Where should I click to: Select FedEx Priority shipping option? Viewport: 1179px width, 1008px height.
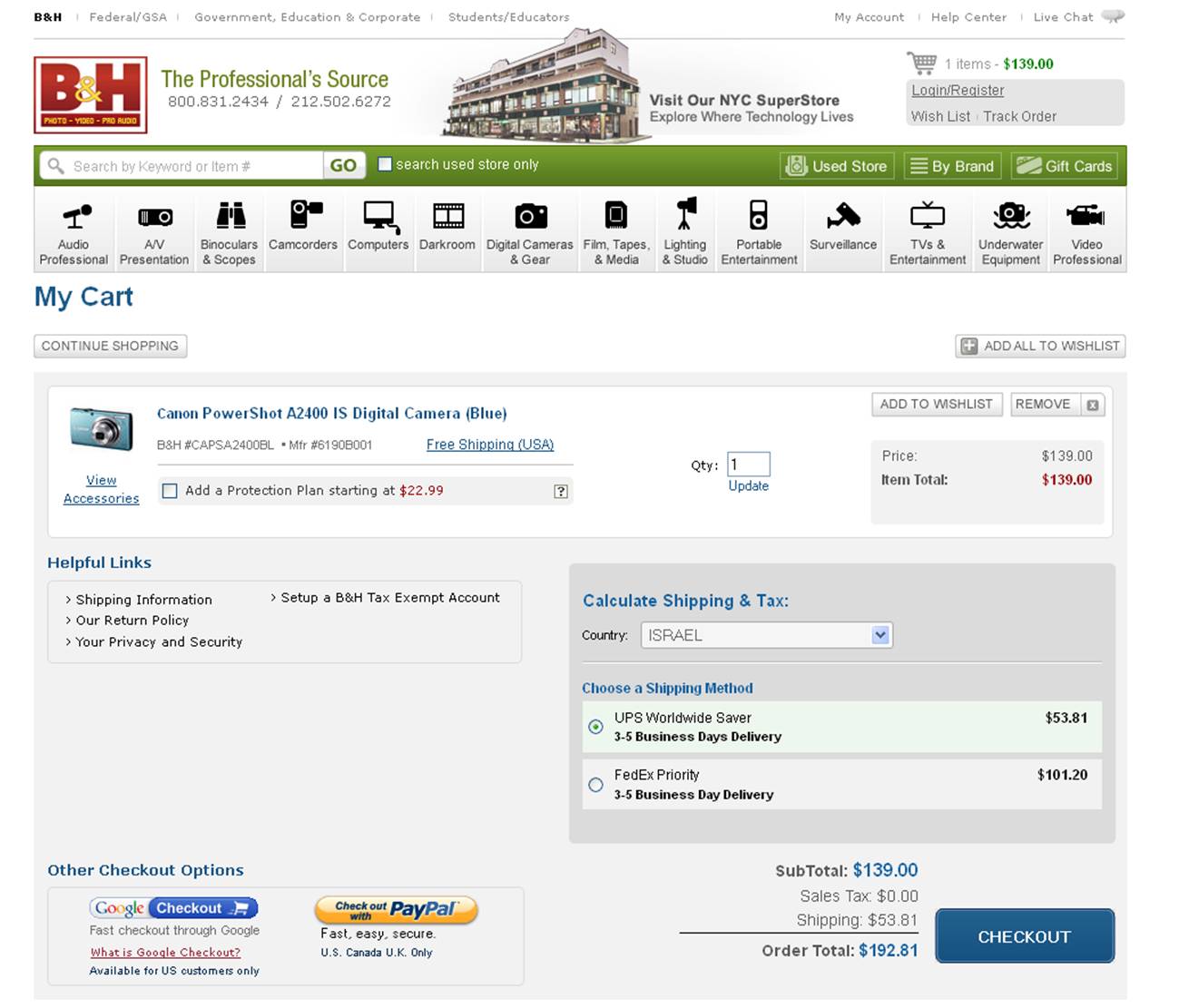(x=595, y=785)
